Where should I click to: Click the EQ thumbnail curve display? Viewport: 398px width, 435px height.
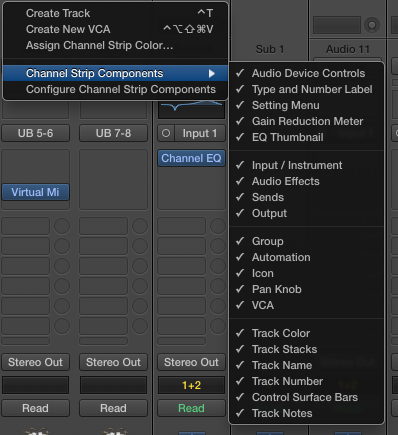pos(191,109)
